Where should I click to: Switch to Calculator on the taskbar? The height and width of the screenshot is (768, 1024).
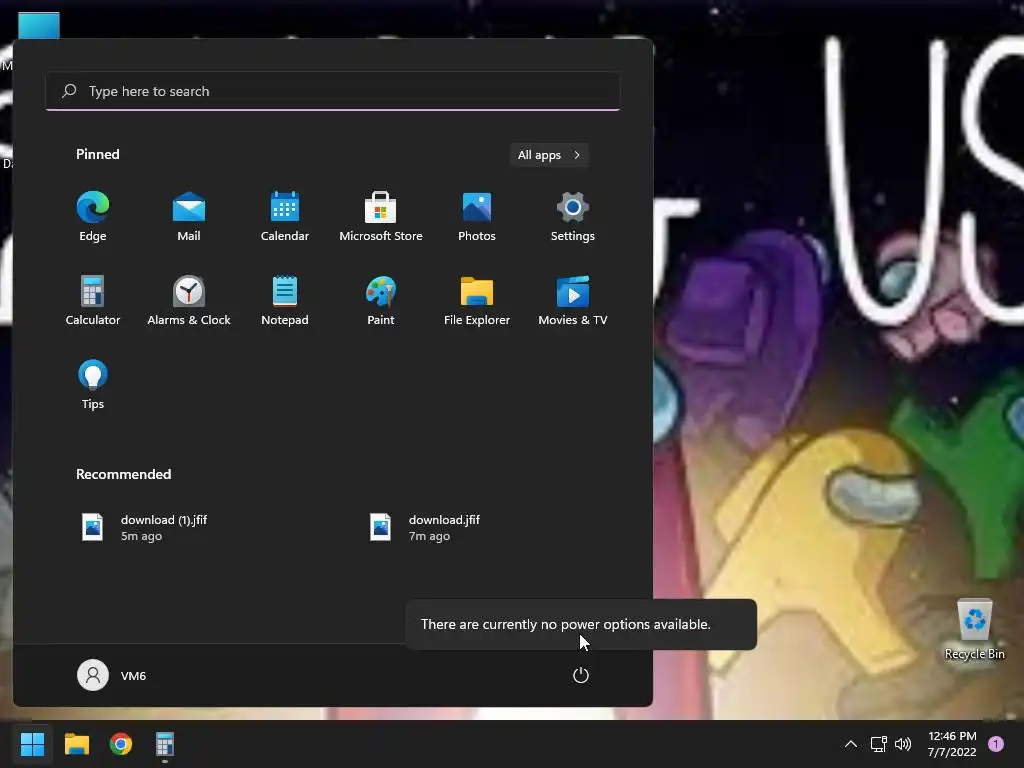[x=165, y=744]
